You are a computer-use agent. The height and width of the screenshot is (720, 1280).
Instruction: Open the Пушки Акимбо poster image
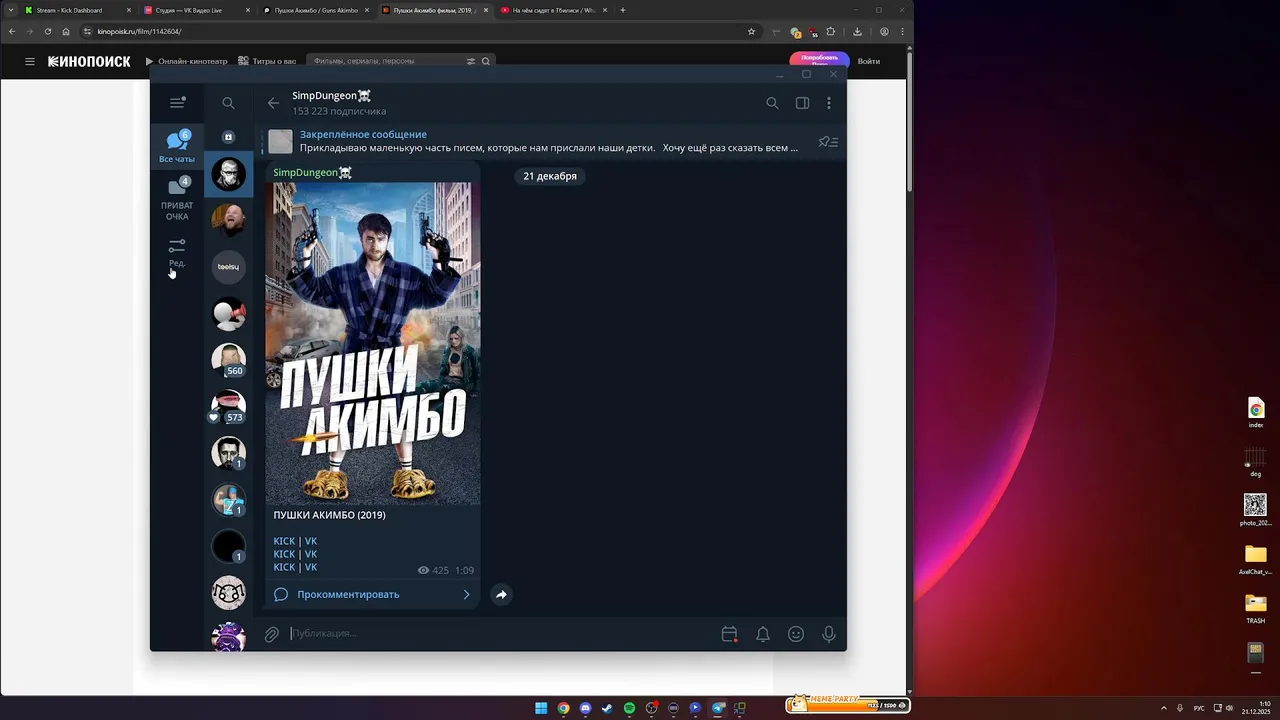(x=373, y=343)
